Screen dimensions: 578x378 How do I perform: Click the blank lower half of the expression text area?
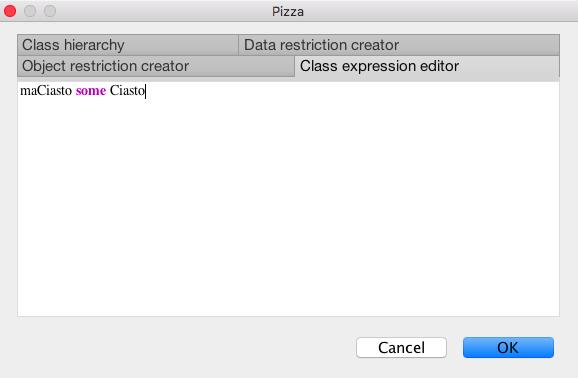coord(288,258)
